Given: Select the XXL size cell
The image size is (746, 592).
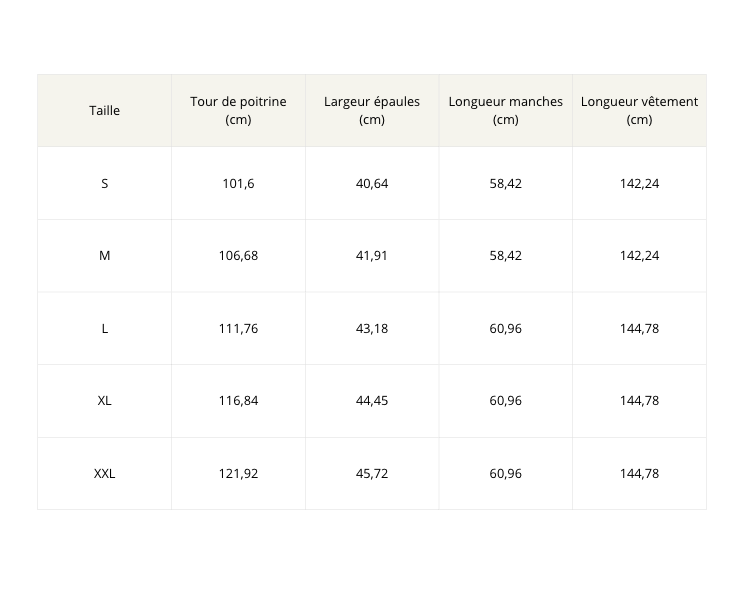Looking at the screenshot, I should [104, 474].
